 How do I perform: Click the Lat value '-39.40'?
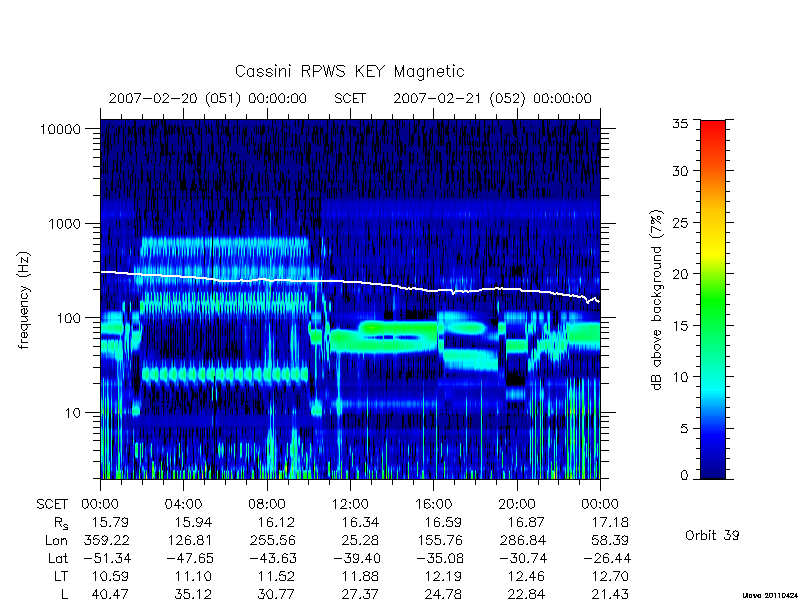357,558
